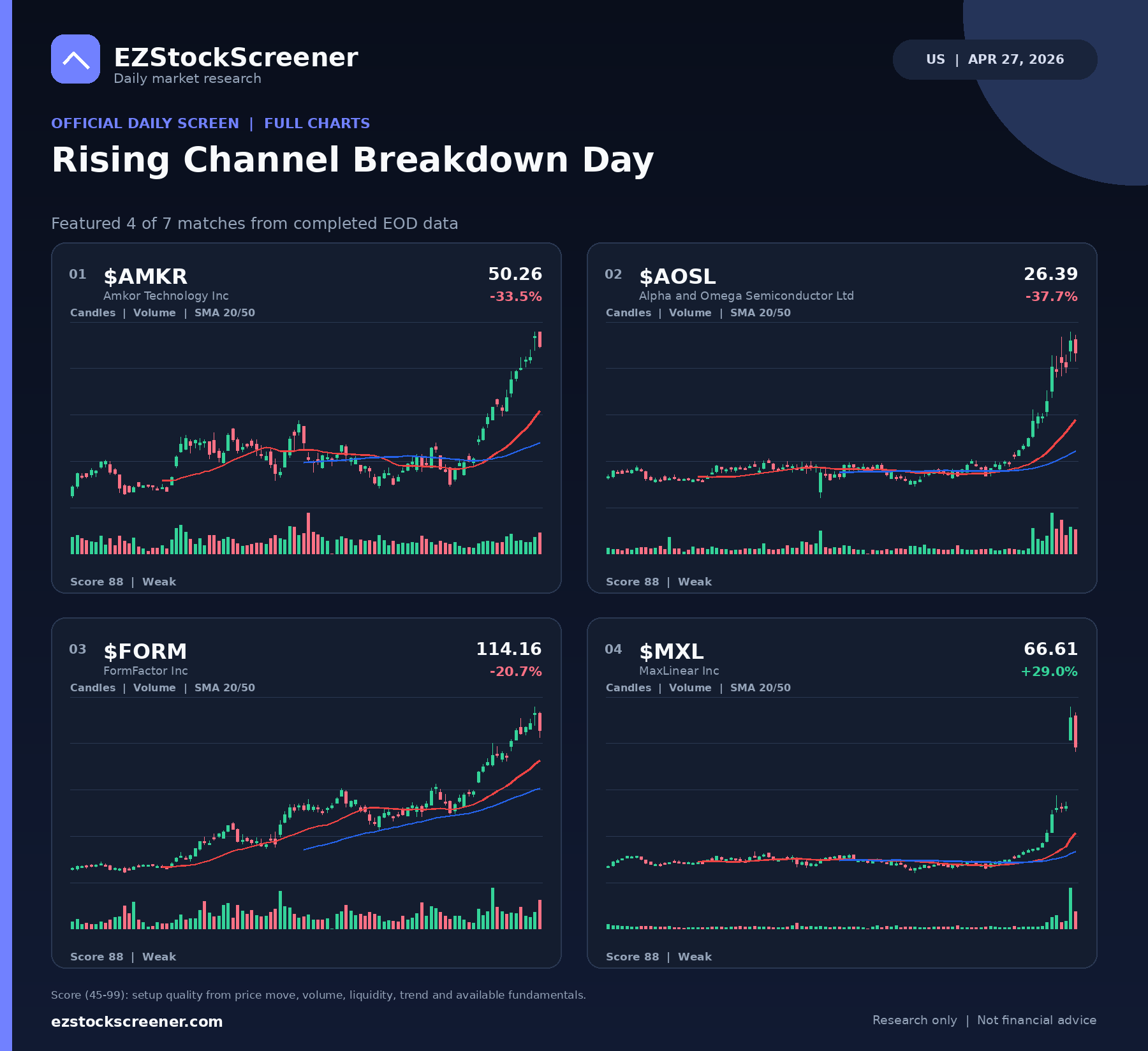Image resolution: width=1148 pixels, height=1051 pixels.
Task: Click the FORM 'Score 88 | Weak' label
Action: (x=123, y=957)
